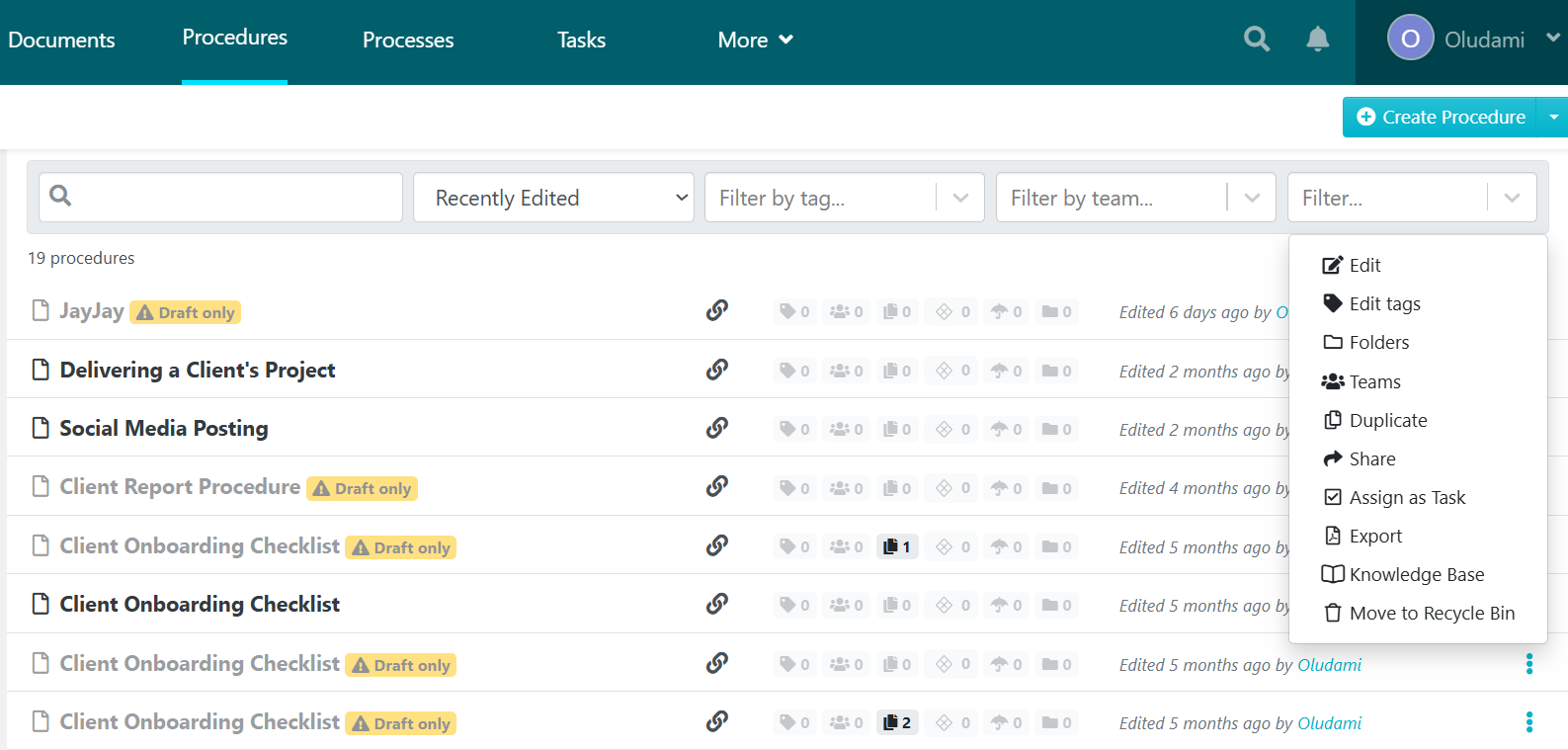Expand the Recently Edited sort dropdown
Screen dimensions: 1568x750
553,198
